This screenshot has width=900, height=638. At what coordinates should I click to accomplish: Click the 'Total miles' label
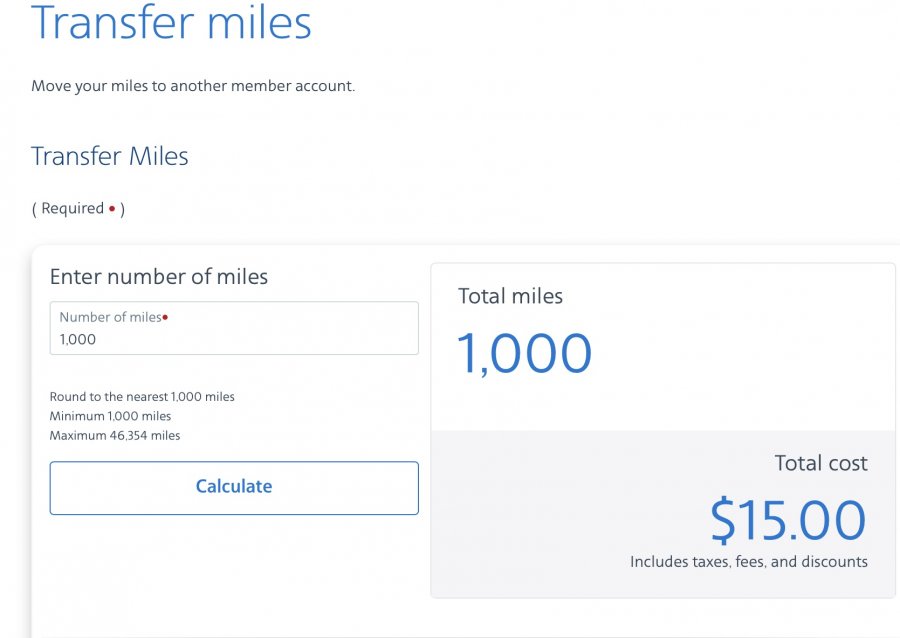tap(510, 296)
